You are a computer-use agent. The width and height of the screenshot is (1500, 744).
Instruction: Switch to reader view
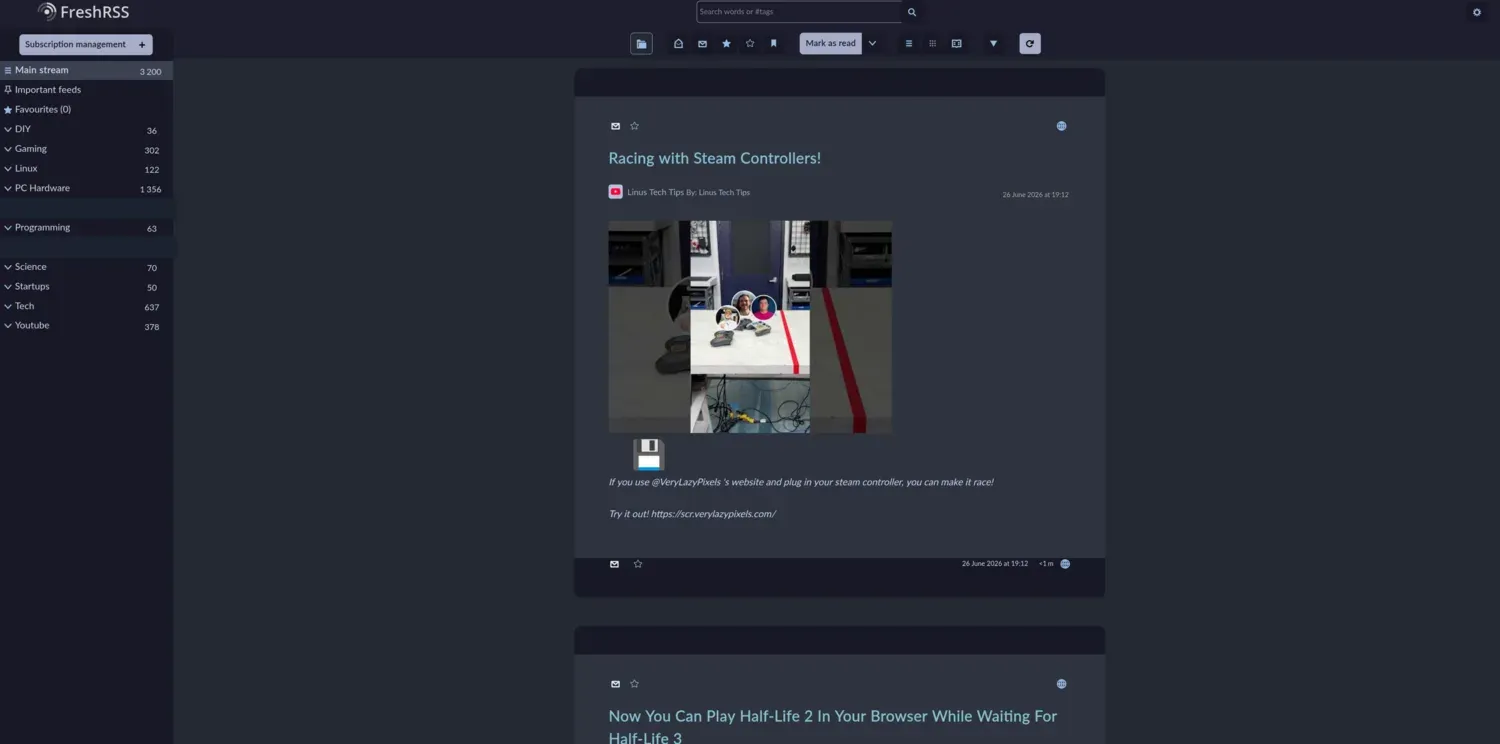(x=957, y=43)
